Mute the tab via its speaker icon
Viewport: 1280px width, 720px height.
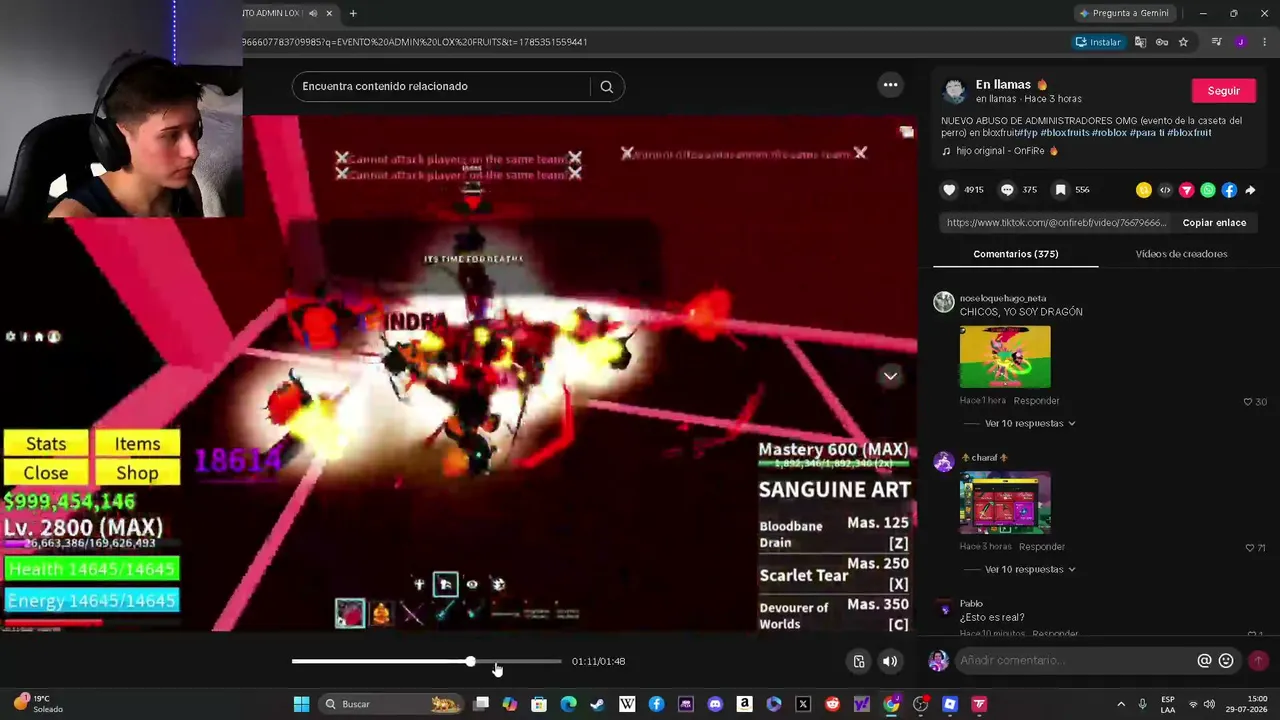313,13
